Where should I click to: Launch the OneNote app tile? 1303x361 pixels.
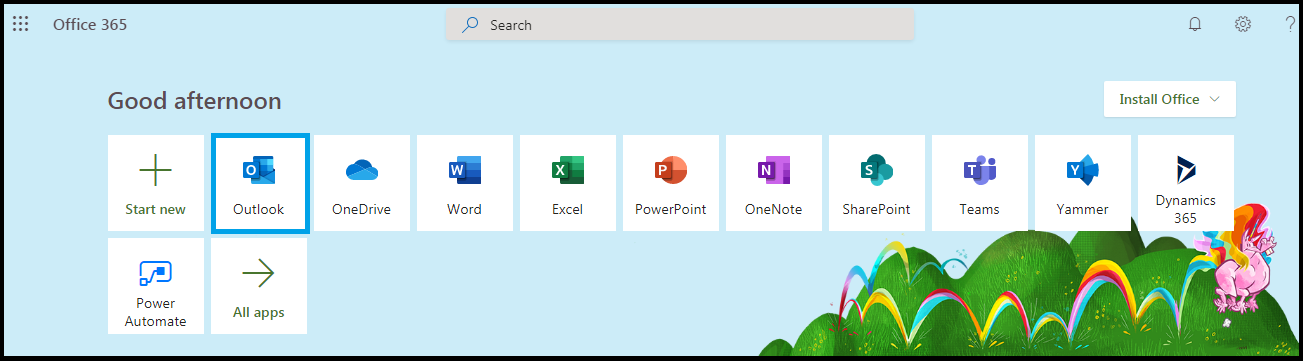(x=774, y=183)
